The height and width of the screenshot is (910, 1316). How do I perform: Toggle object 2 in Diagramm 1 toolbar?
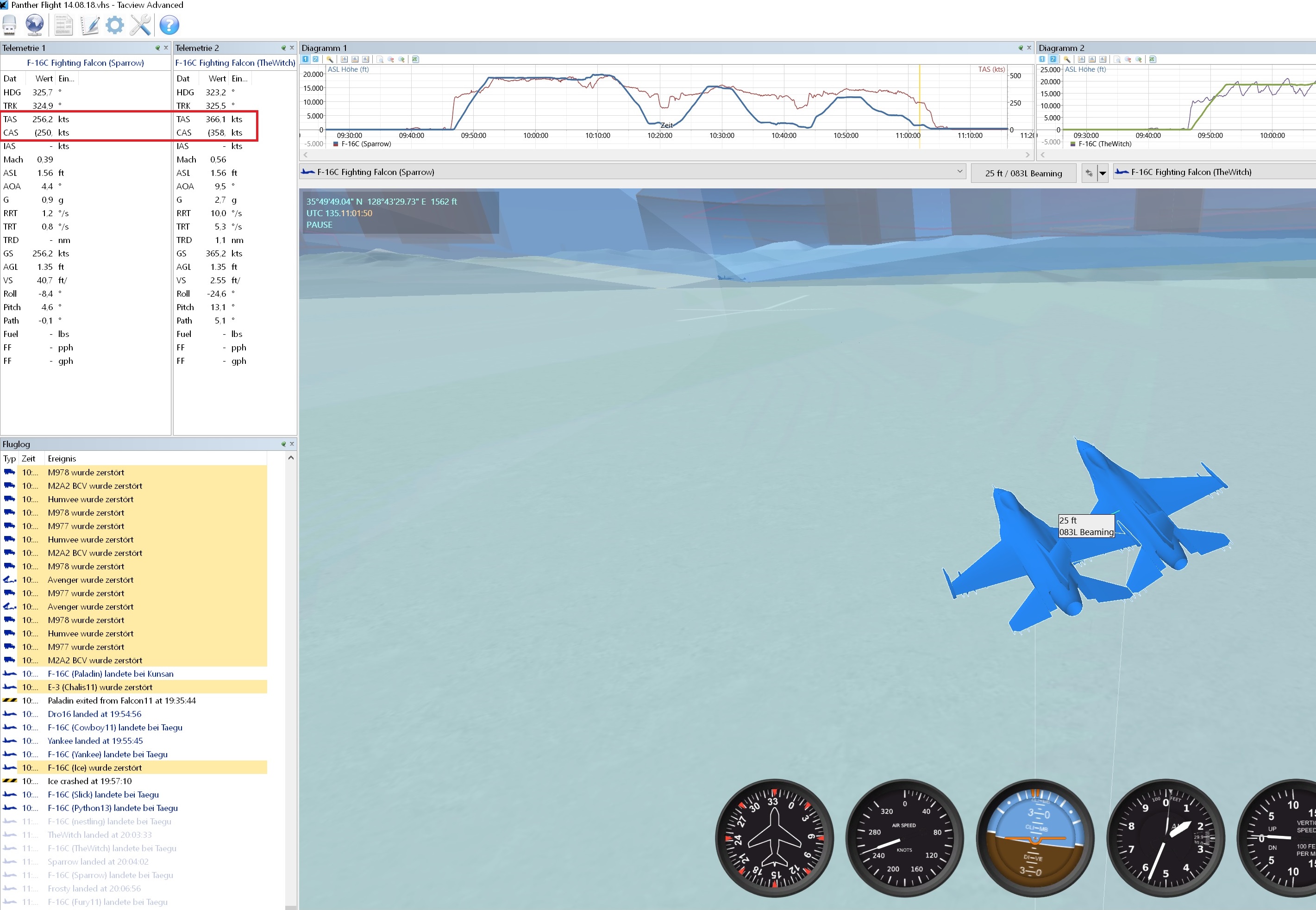(315, 59)
